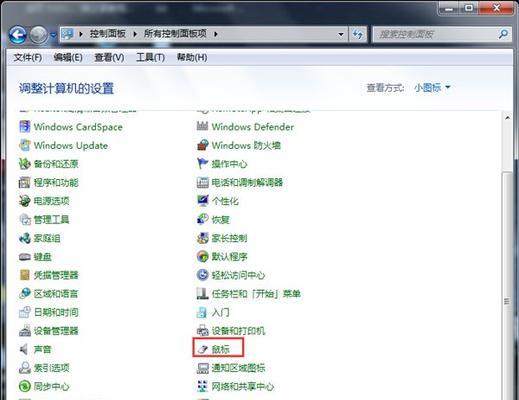This screenshot has height=400, width=519.
Task: Click the greyed Forward arrow button
Action: click(x=39, y=35)
